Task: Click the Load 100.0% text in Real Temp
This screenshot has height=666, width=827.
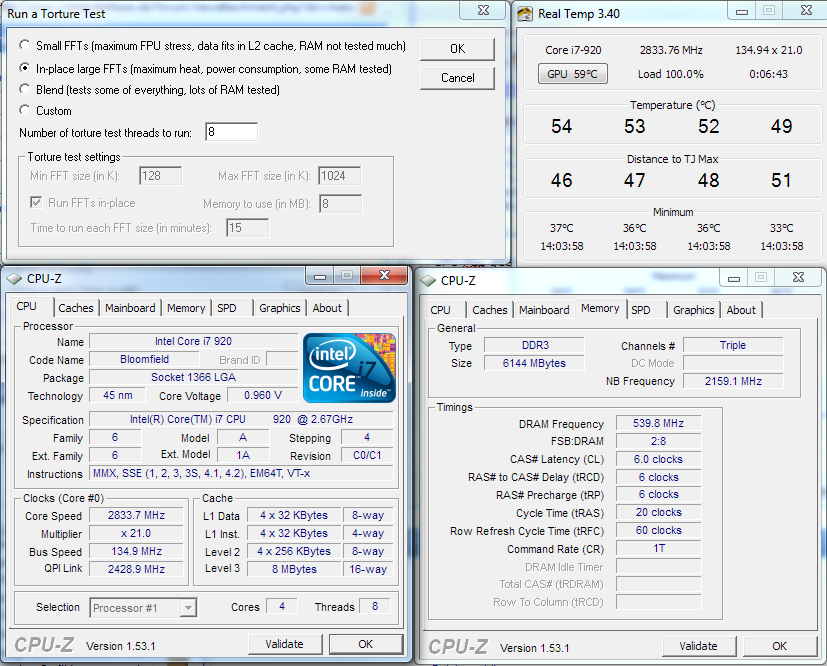Action: point(670,74)
